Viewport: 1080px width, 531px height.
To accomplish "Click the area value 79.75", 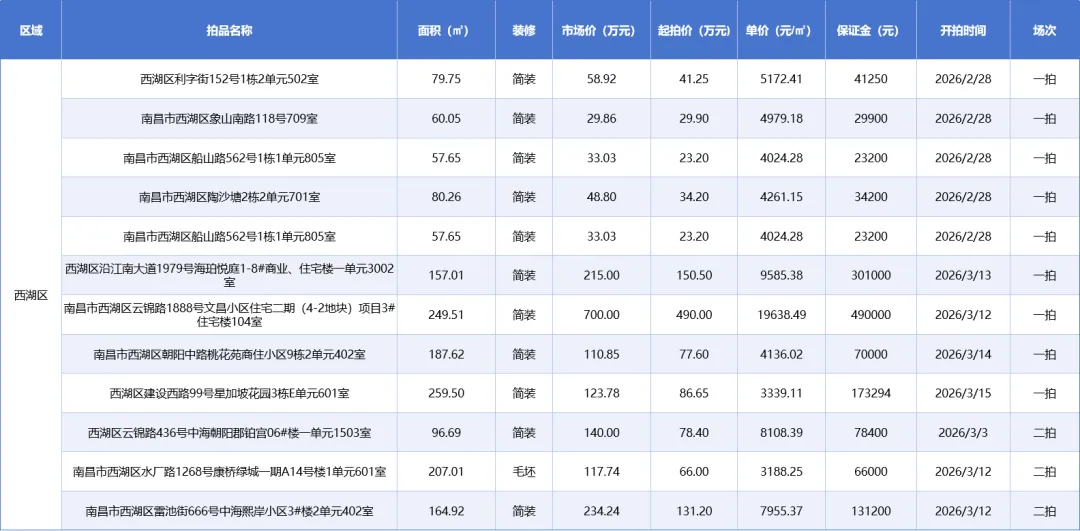I will 446,79.
